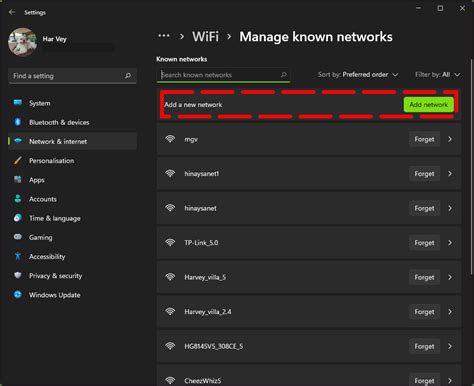Expand mgv network details chevron
Image resolution: width=474 pixels, height=386 pixels.
coord(450,139)
